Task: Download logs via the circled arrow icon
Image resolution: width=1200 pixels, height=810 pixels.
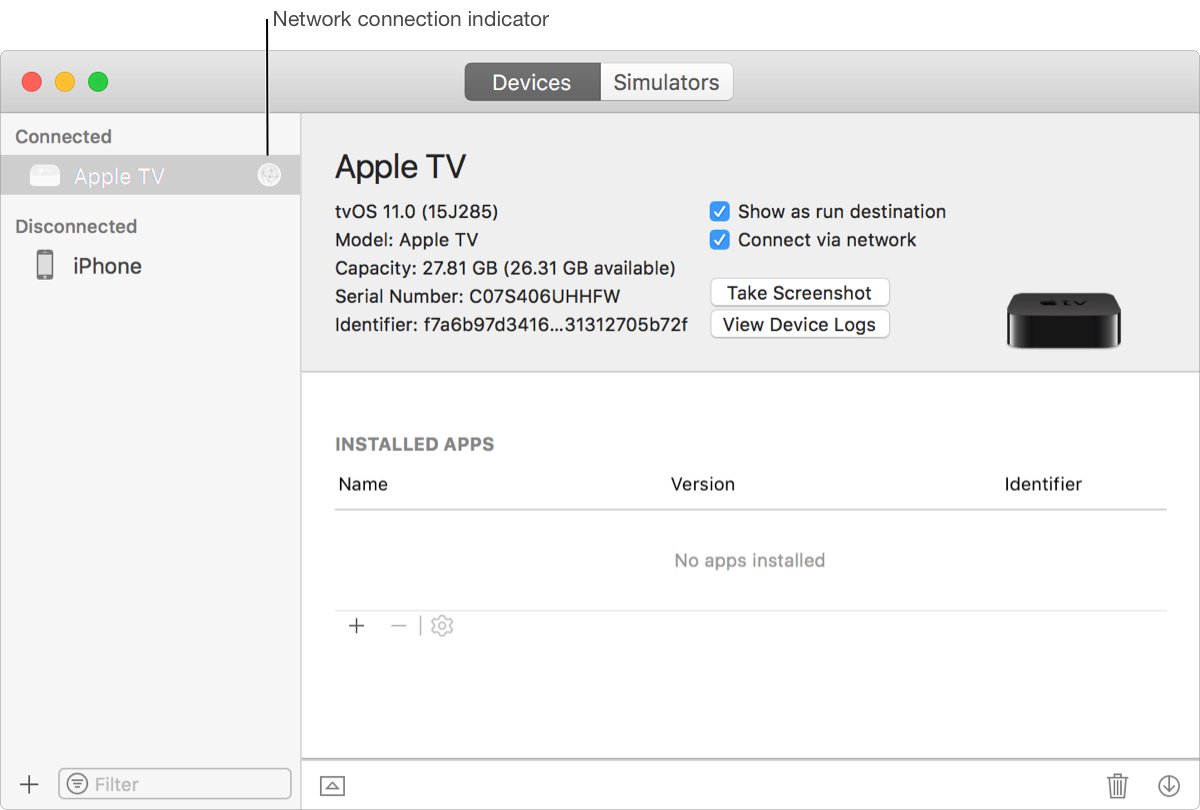Action: click(x=1169, y=785)
